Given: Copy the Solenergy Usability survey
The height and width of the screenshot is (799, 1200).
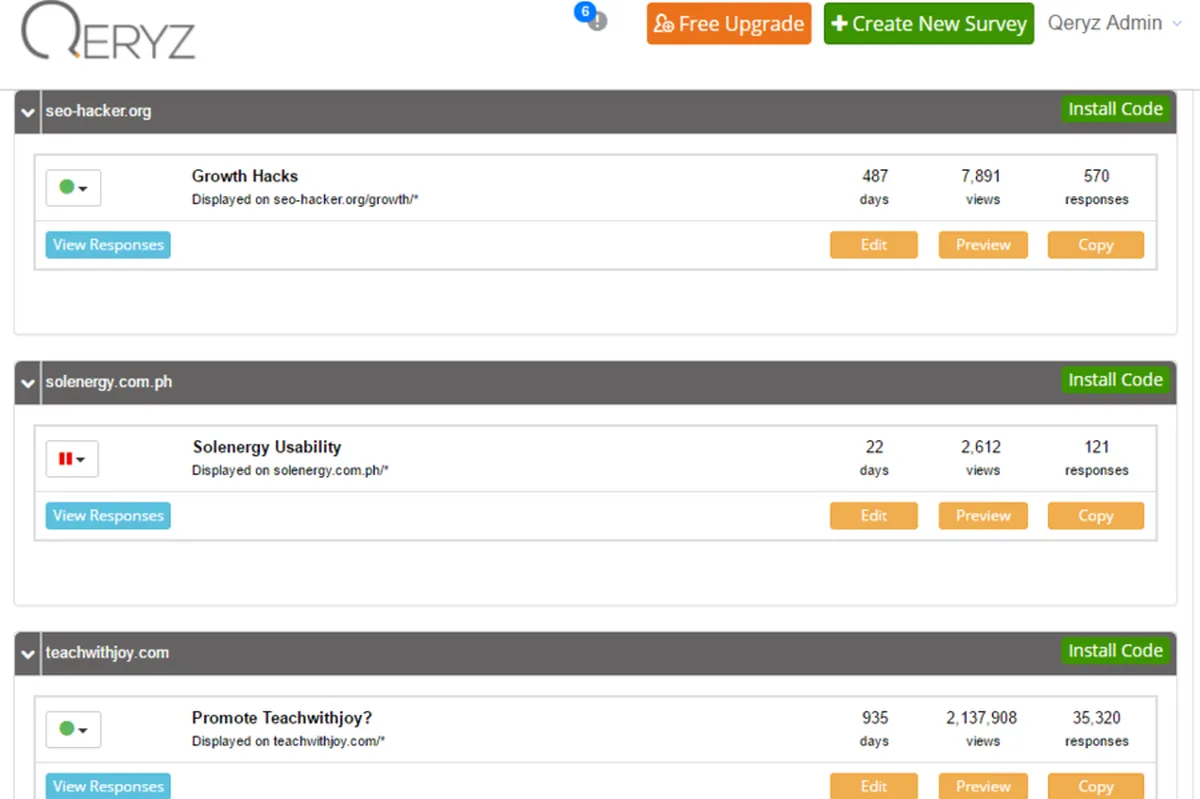Looking at the screenshot, I should coord(1096,516).
